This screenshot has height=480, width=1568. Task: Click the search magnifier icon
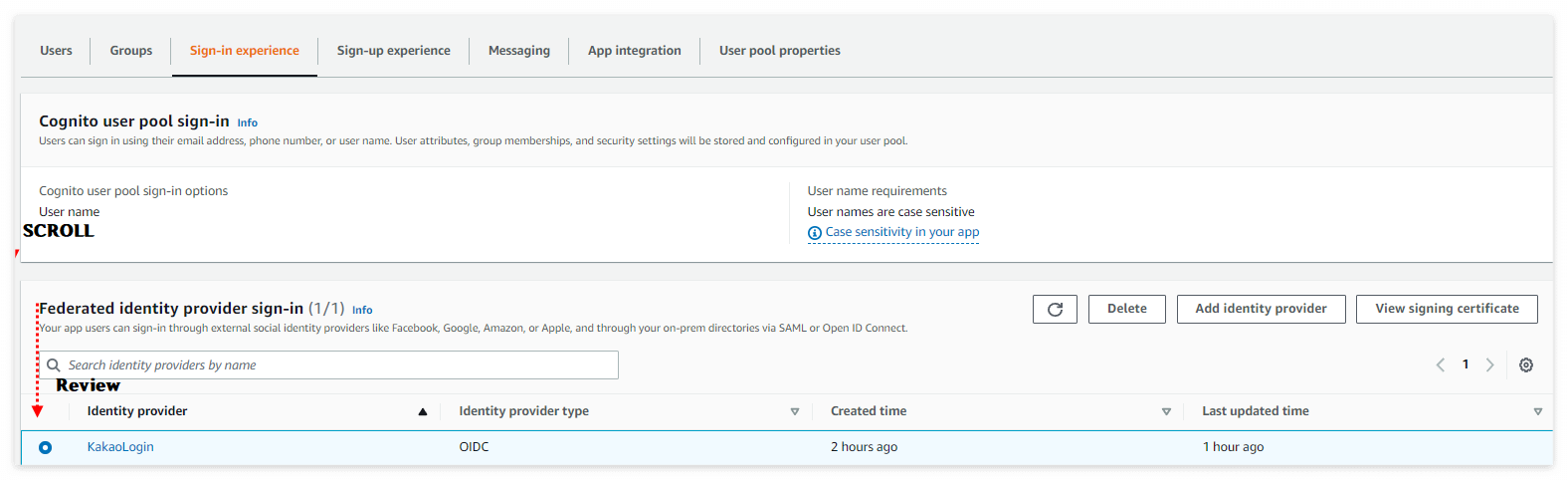point(54,365)
